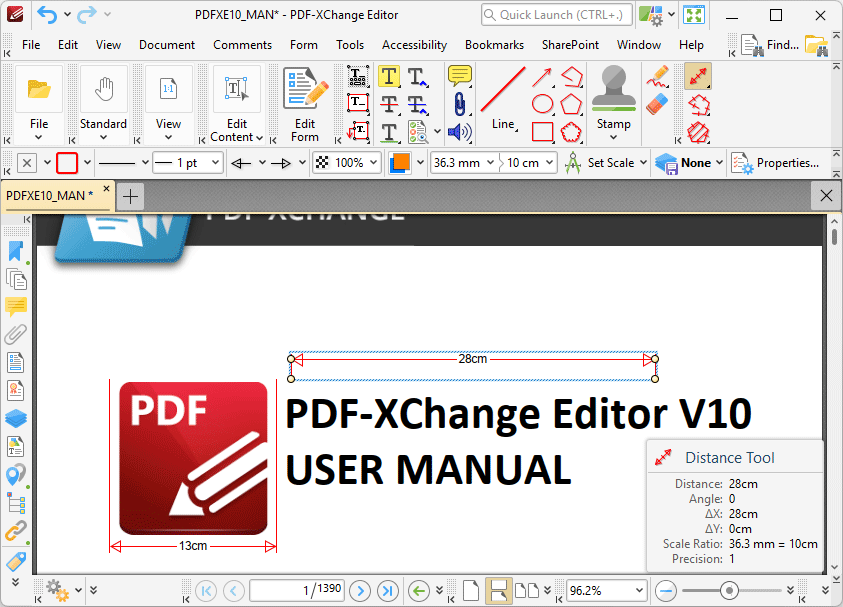Image resolution: width=843 pixels, height=607 pixels.
Task: Open the Document menu
Action: coord(167,45)
